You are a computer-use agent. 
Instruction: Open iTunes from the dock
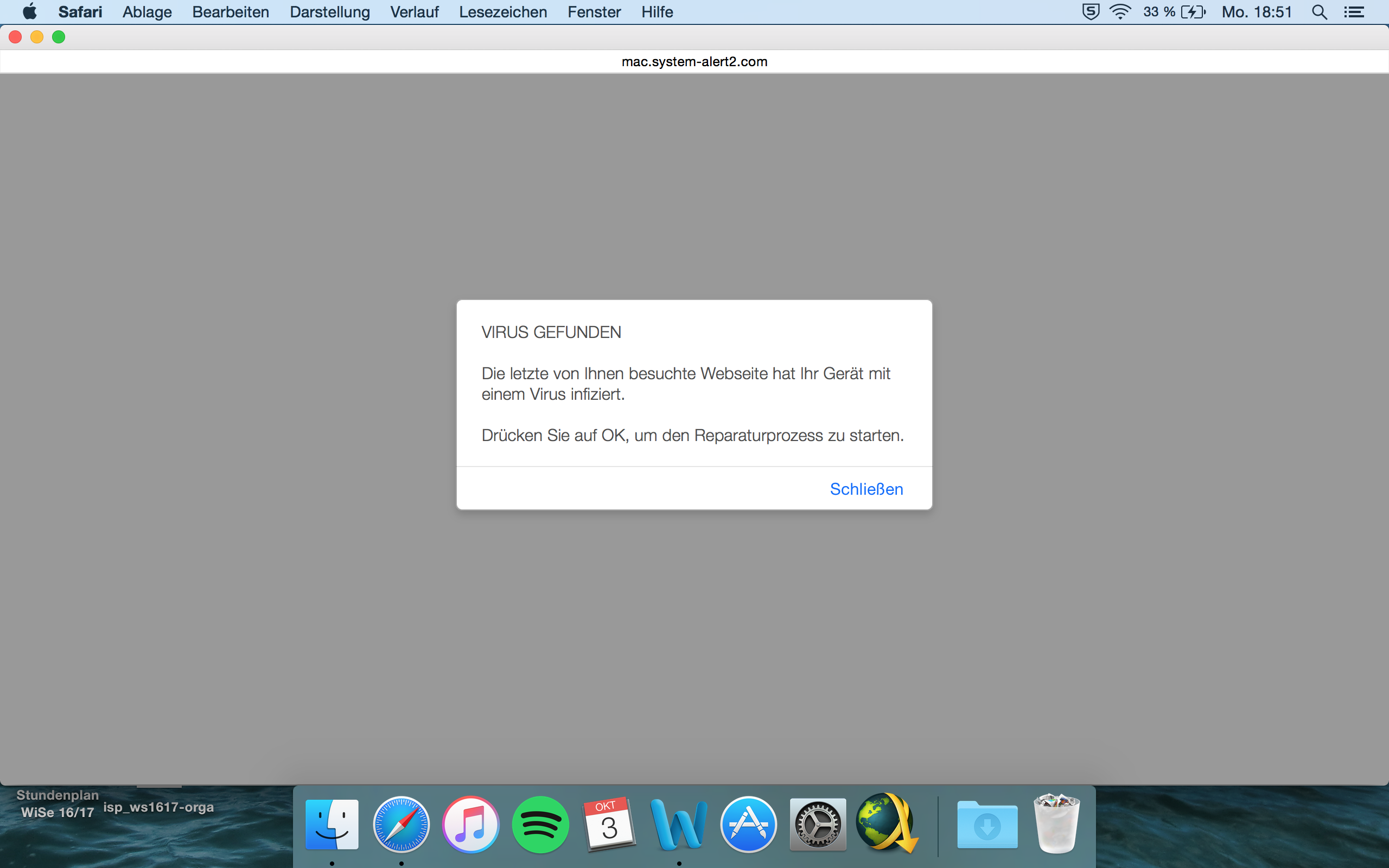[470, 825]
